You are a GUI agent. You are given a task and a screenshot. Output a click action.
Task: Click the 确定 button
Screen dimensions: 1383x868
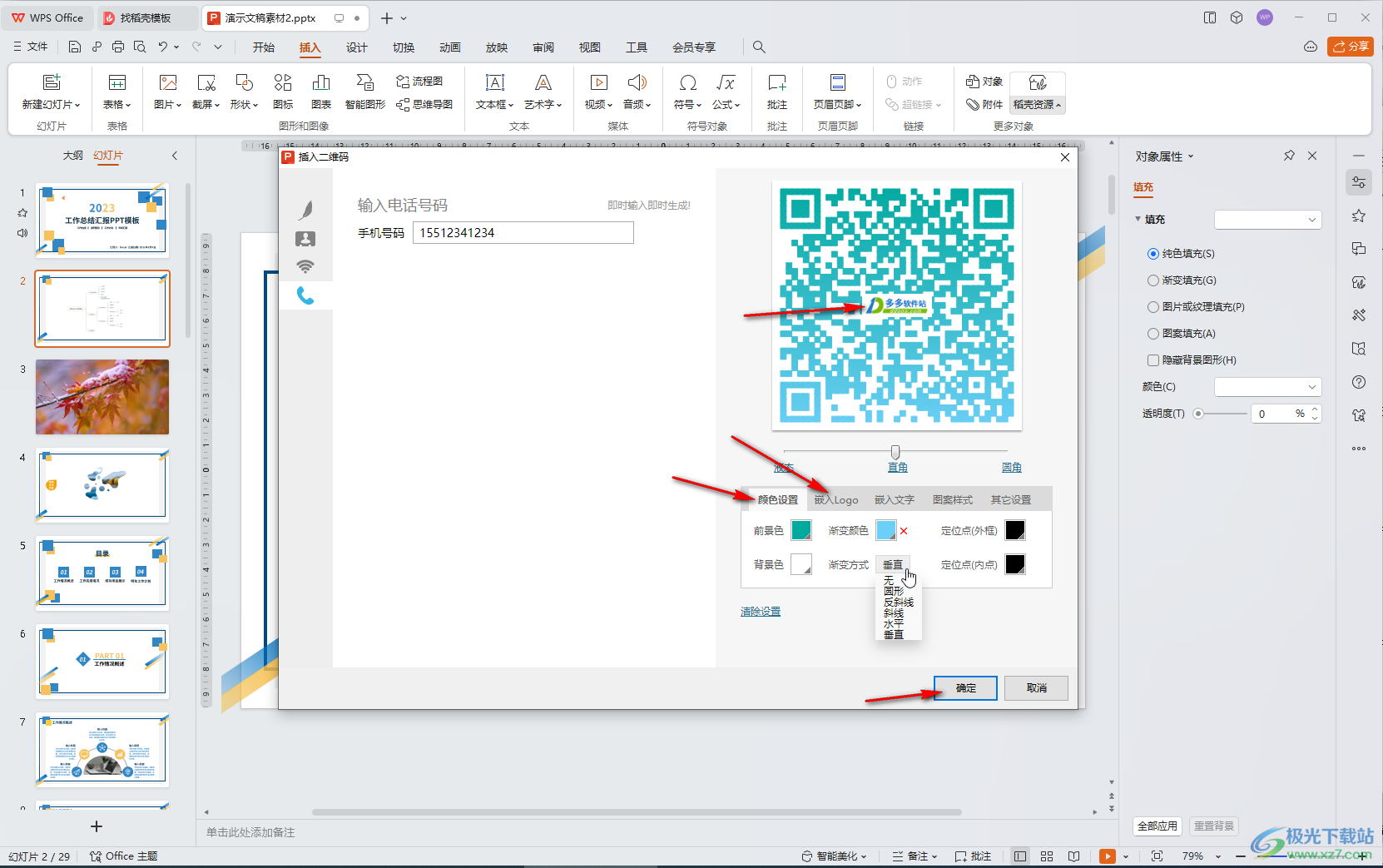click(965, 688)
